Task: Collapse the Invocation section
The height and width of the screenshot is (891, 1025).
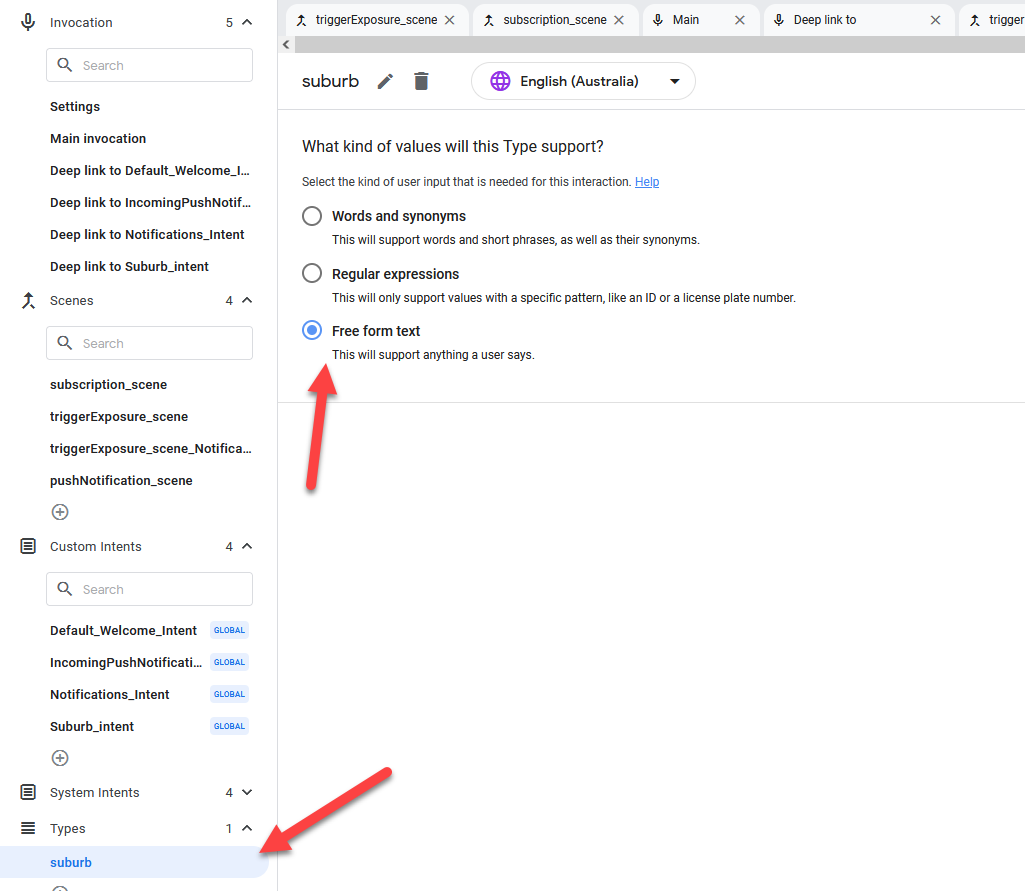Action: (247, 23)
